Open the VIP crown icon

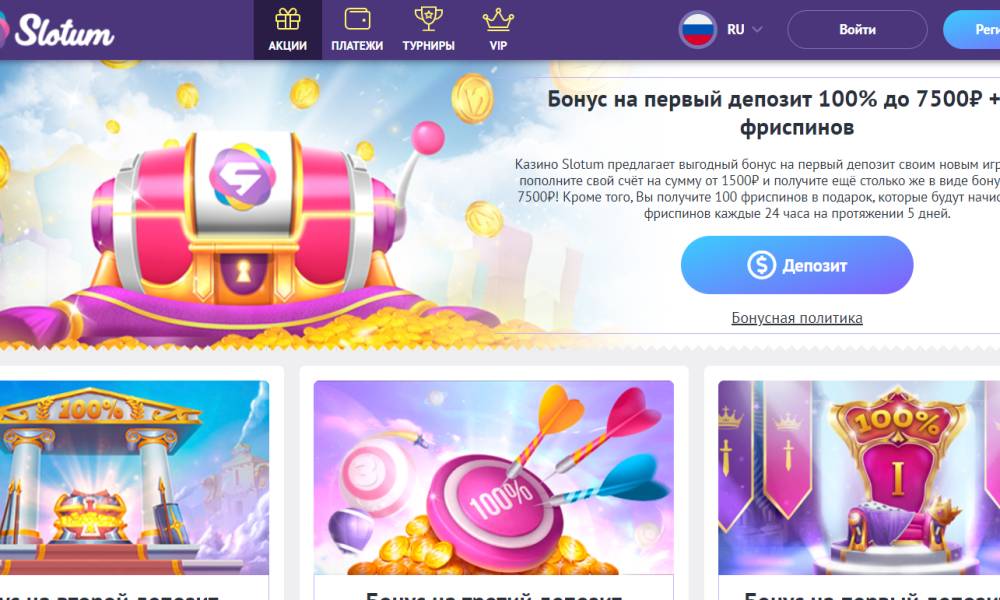tap(498, 20)
